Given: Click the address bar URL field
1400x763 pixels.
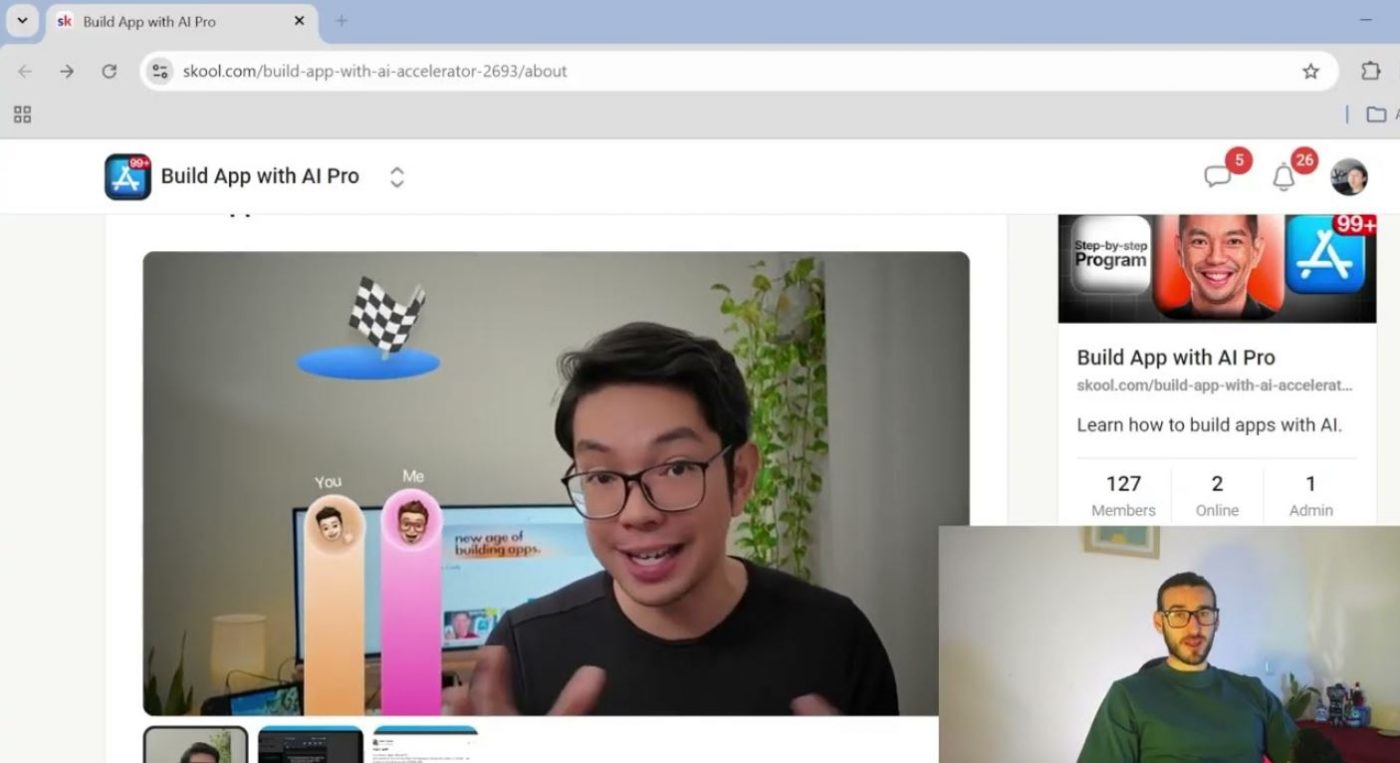Looking at the screenshot, I should coord(738,71).
